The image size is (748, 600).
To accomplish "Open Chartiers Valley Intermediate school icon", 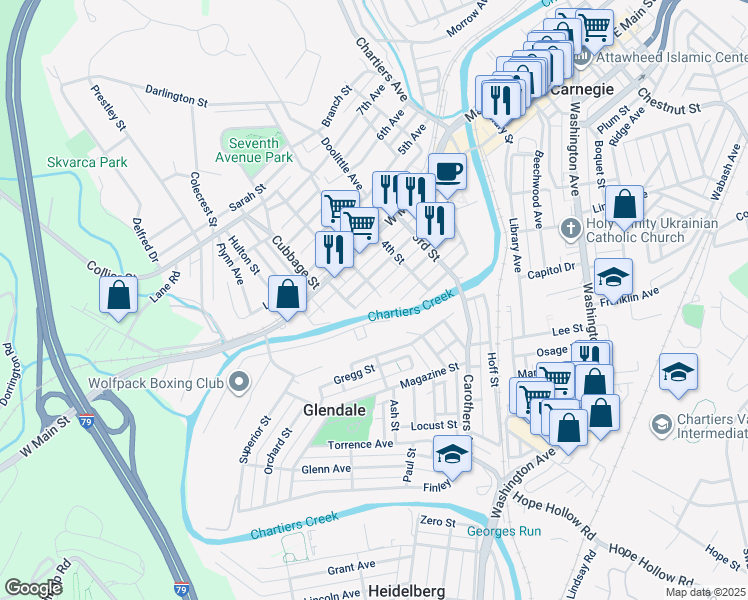I will 662,424.
